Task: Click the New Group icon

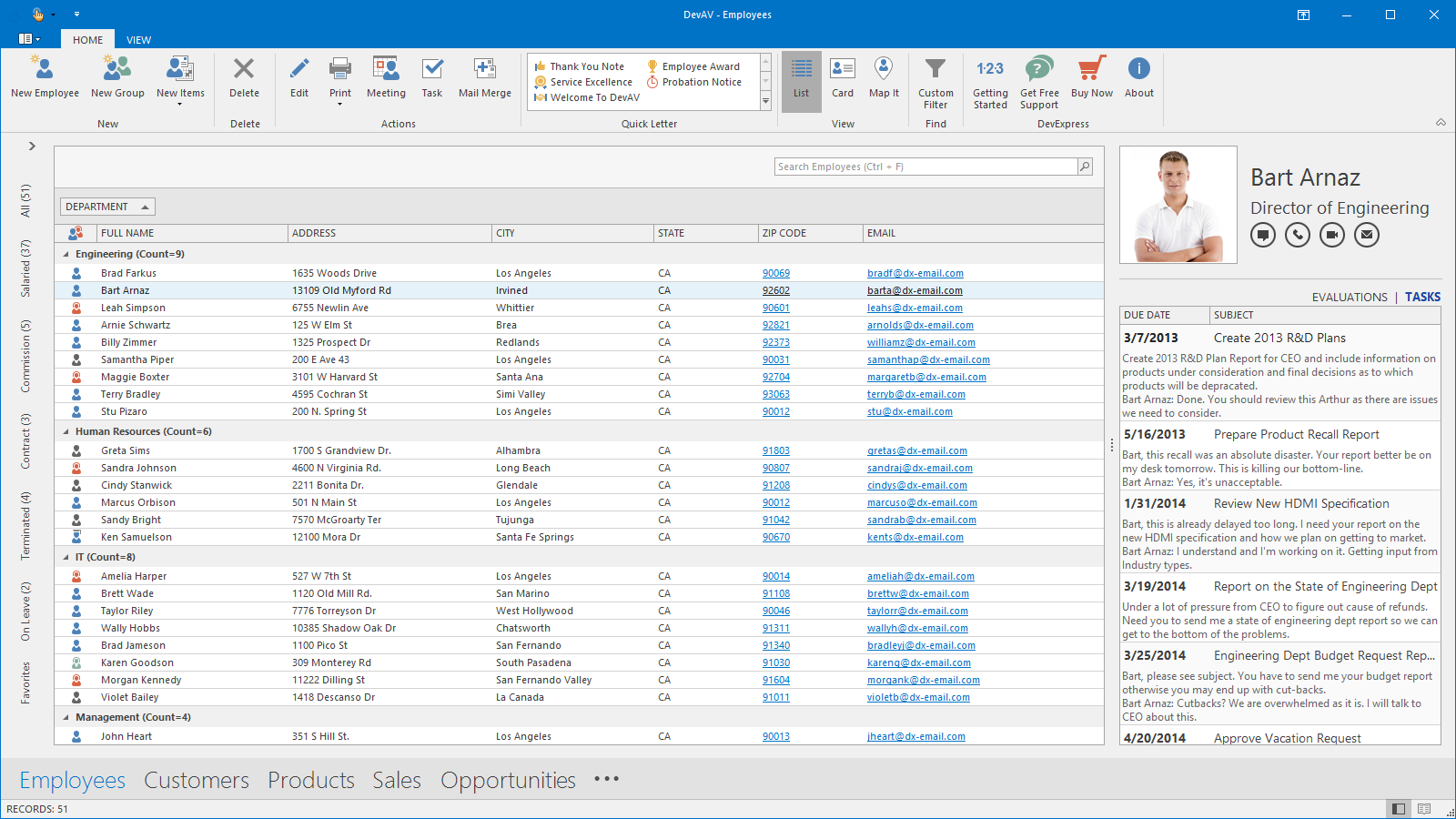Action: [117, 76]
